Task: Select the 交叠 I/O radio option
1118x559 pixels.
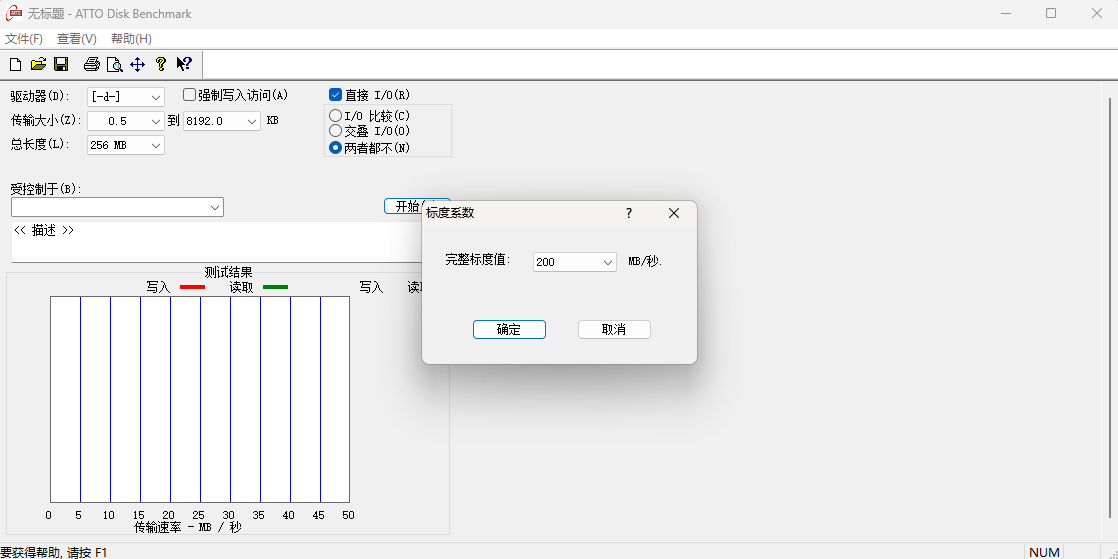Action: (x=336, y=131)
